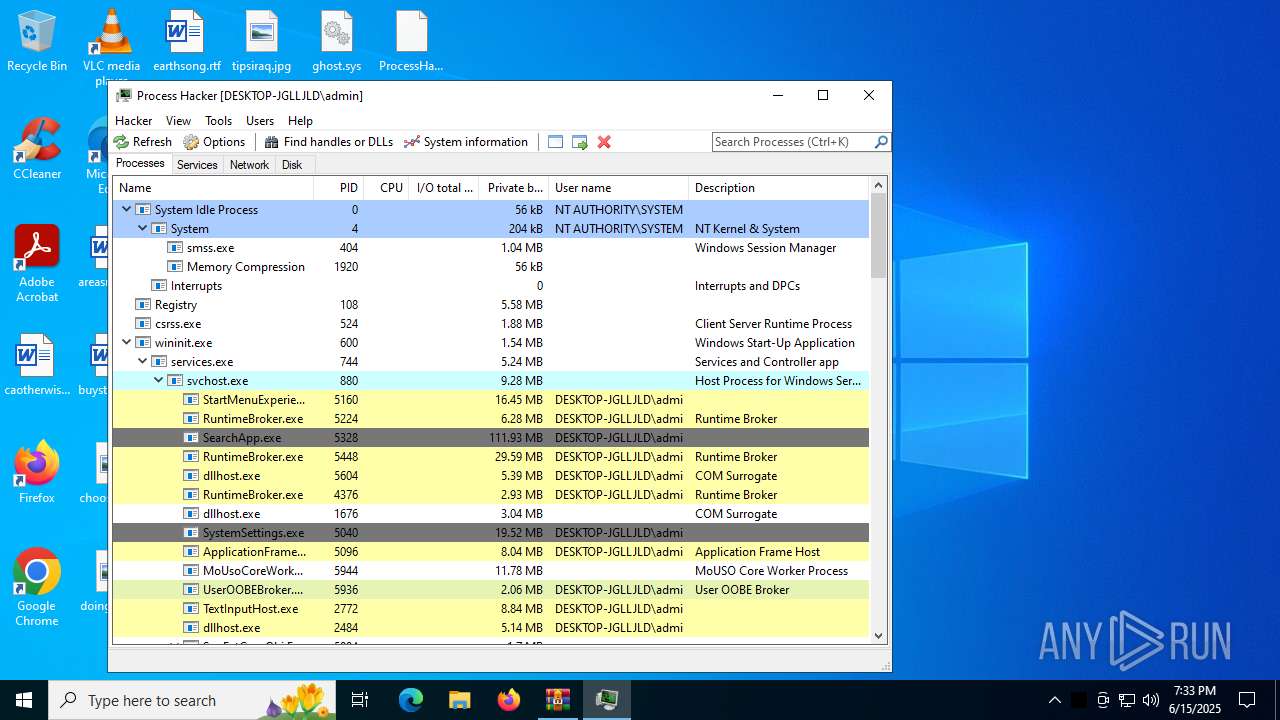Switch to the Services tab
This screenshot has height=720, width=1280.
[197, 165]
